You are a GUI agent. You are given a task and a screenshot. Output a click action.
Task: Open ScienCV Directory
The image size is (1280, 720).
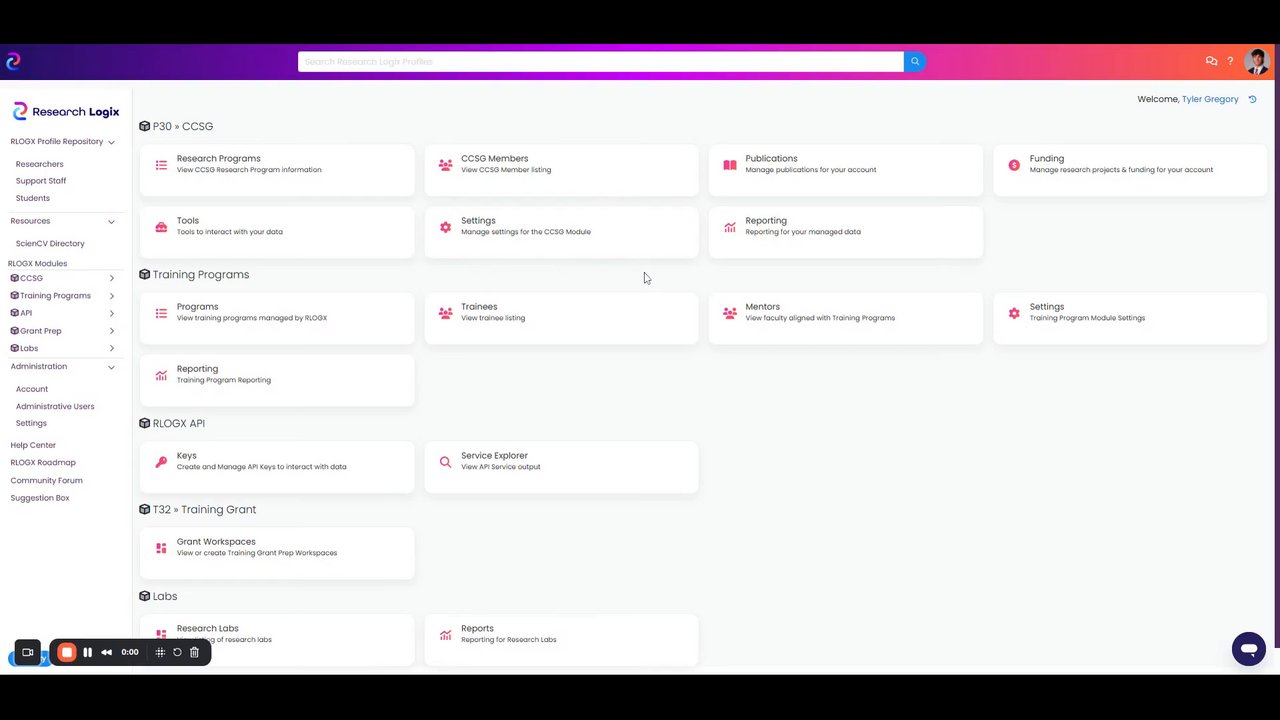[50, 243]
